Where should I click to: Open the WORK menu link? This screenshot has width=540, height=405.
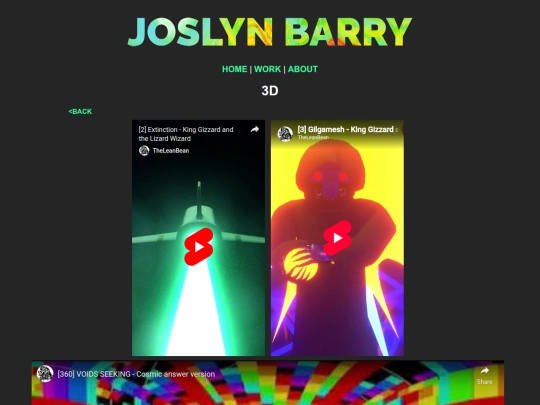(267, 69)
